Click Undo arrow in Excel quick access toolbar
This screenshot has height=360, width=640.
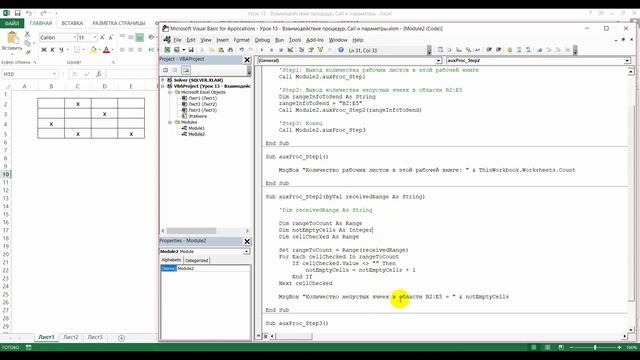click(28, 13)
